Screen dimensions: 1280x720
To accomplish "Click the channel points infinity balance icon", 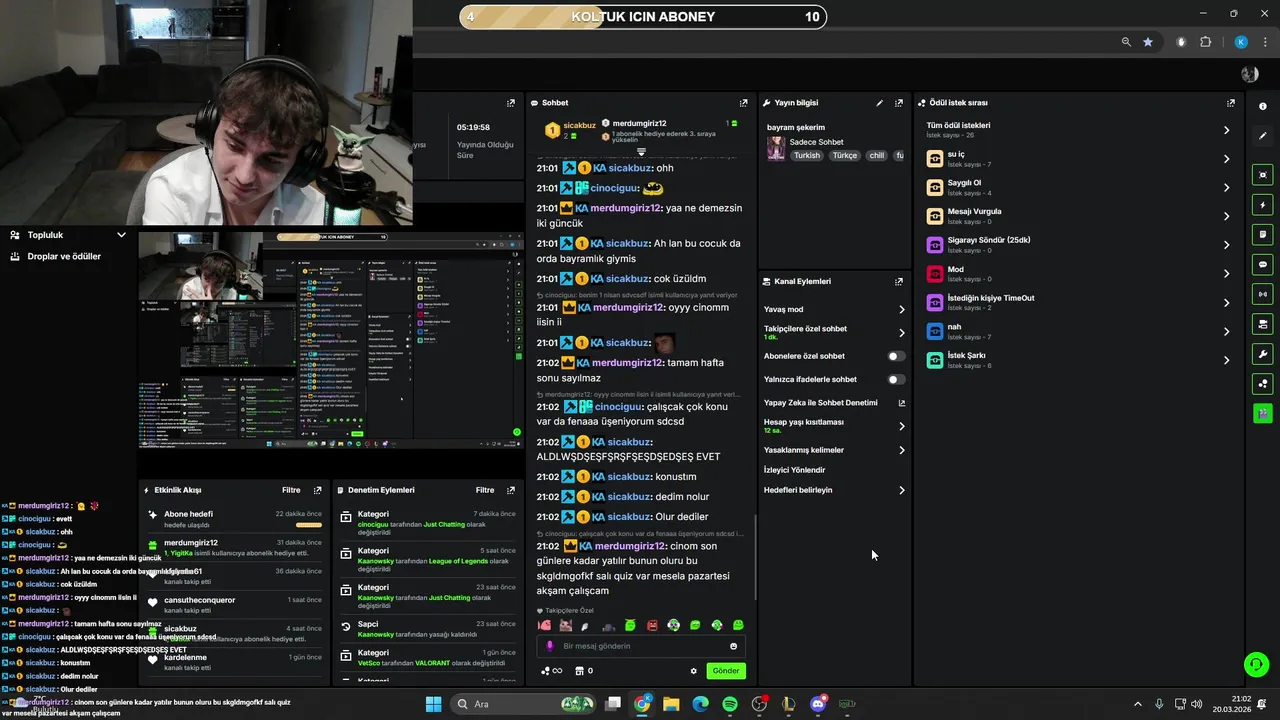I will [551, 671].
